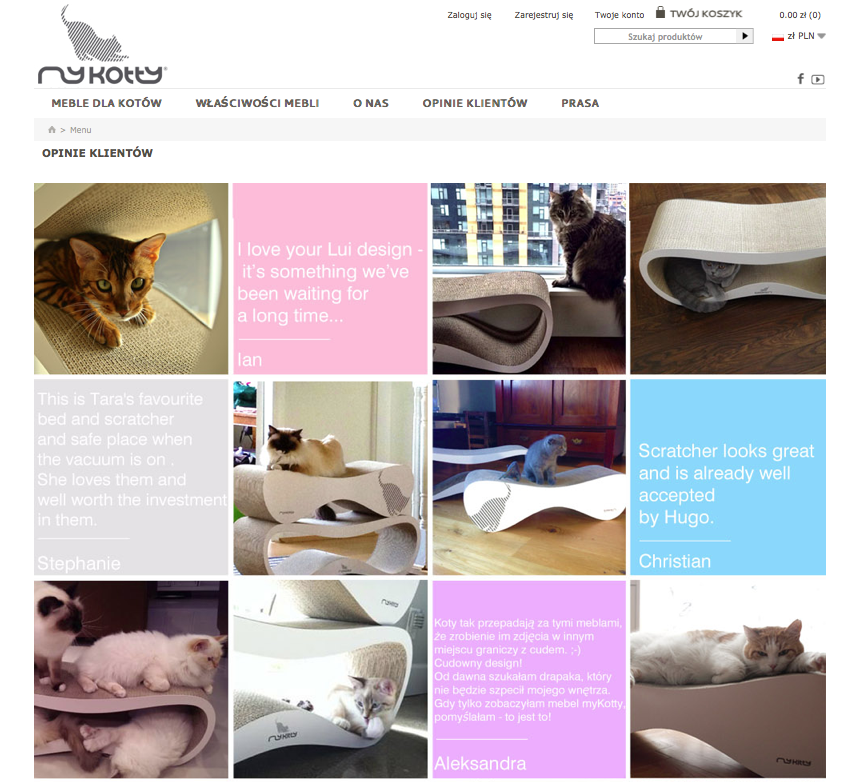This screenshot has height=782, width=864.
Task: Click the Zarejestruj się link
Action: [x=544, y=15]
